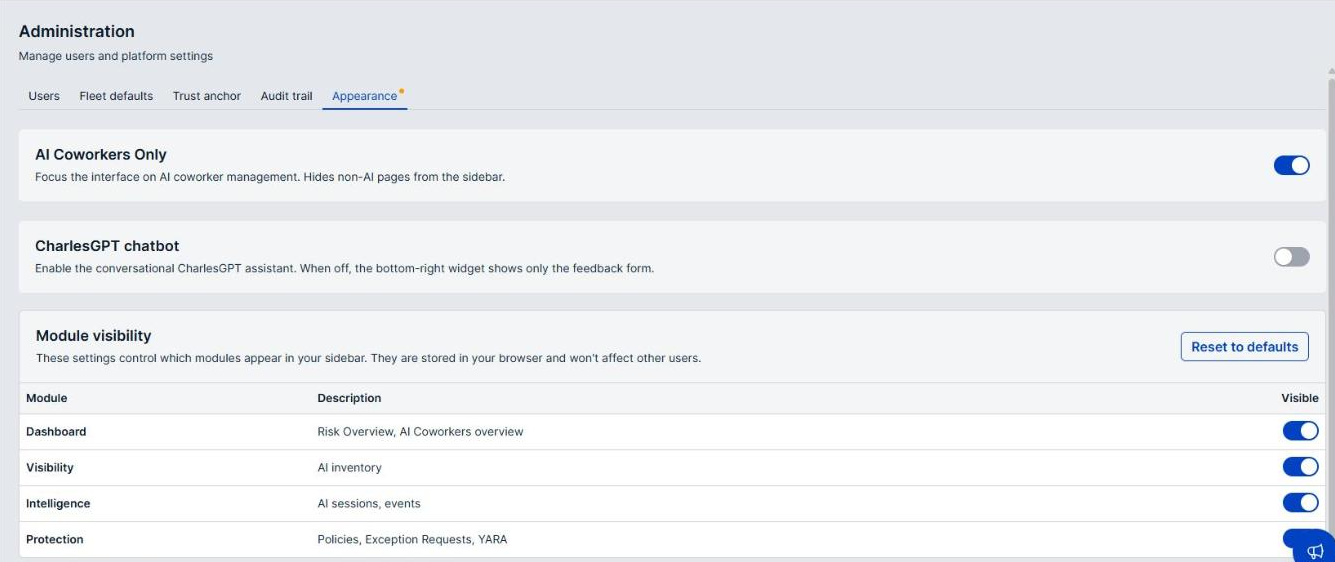Click 'Risk Overview, AI Coworkers overview' description

coord(420,432)
